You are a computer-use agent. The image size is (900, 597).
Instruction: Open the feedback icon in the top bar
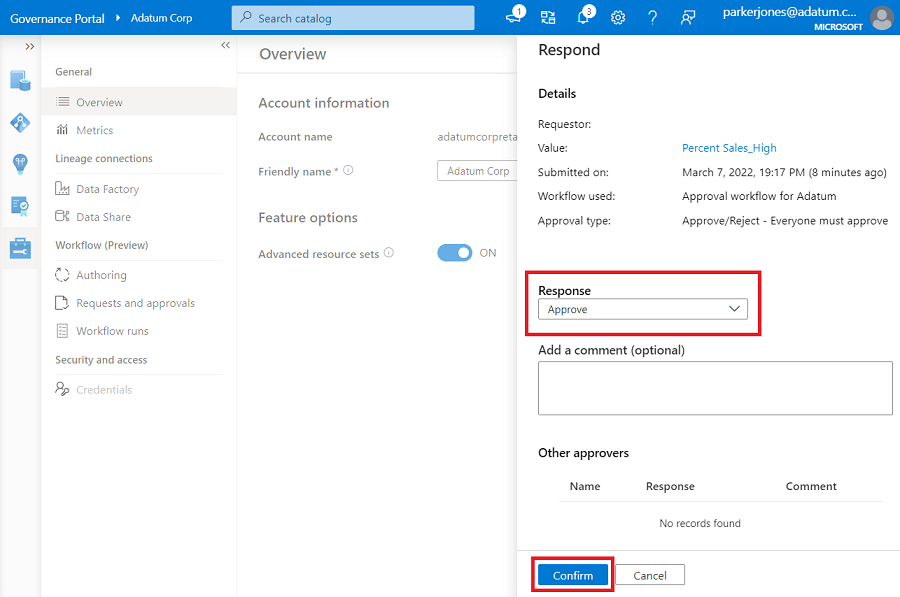[x=687, y=17]
